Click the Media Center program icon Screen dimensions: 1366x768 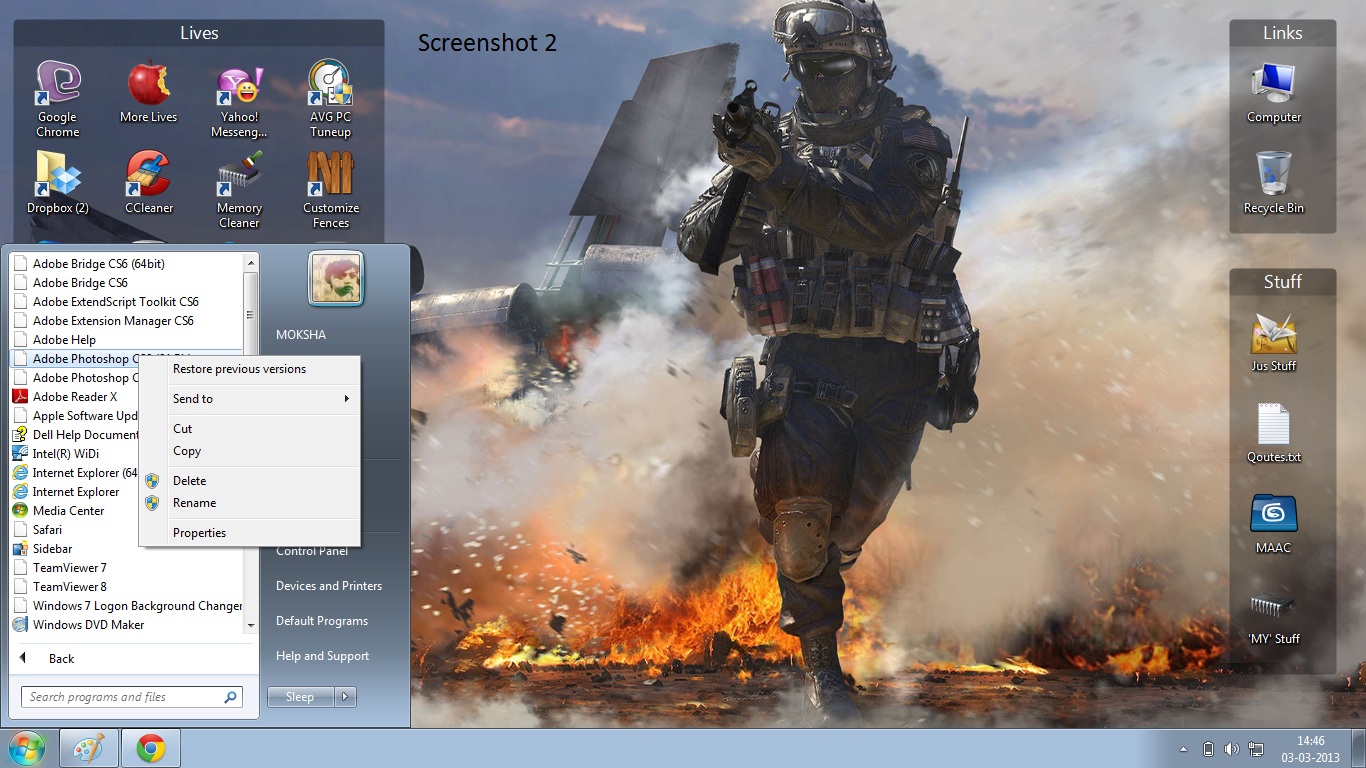20,511
